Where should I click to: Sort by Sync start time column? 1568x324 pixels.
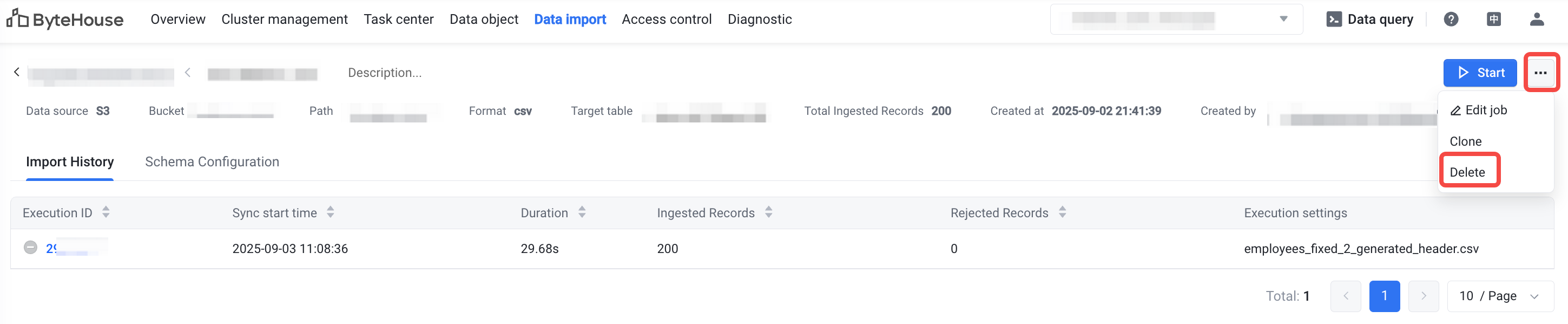(331, 212)
